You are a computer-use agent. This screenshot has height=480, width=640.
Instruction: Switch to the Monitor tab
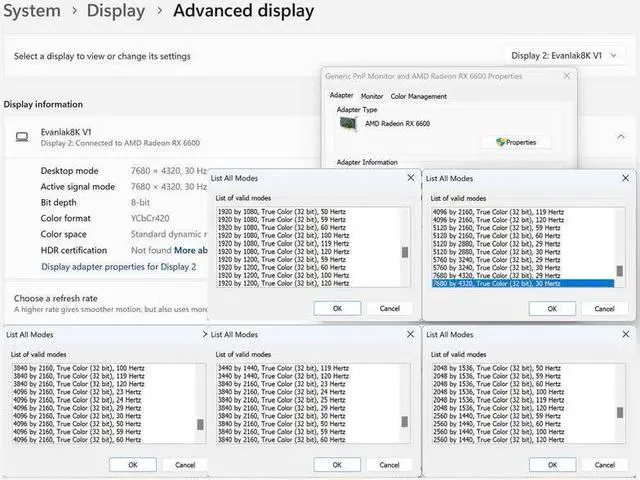point(372,96)
